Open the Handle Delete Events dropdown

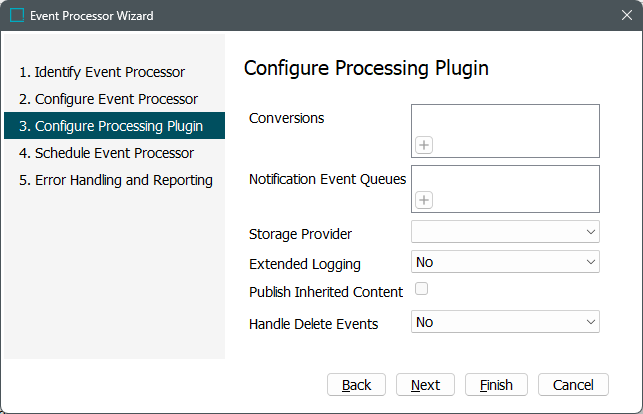coord(505,322)
